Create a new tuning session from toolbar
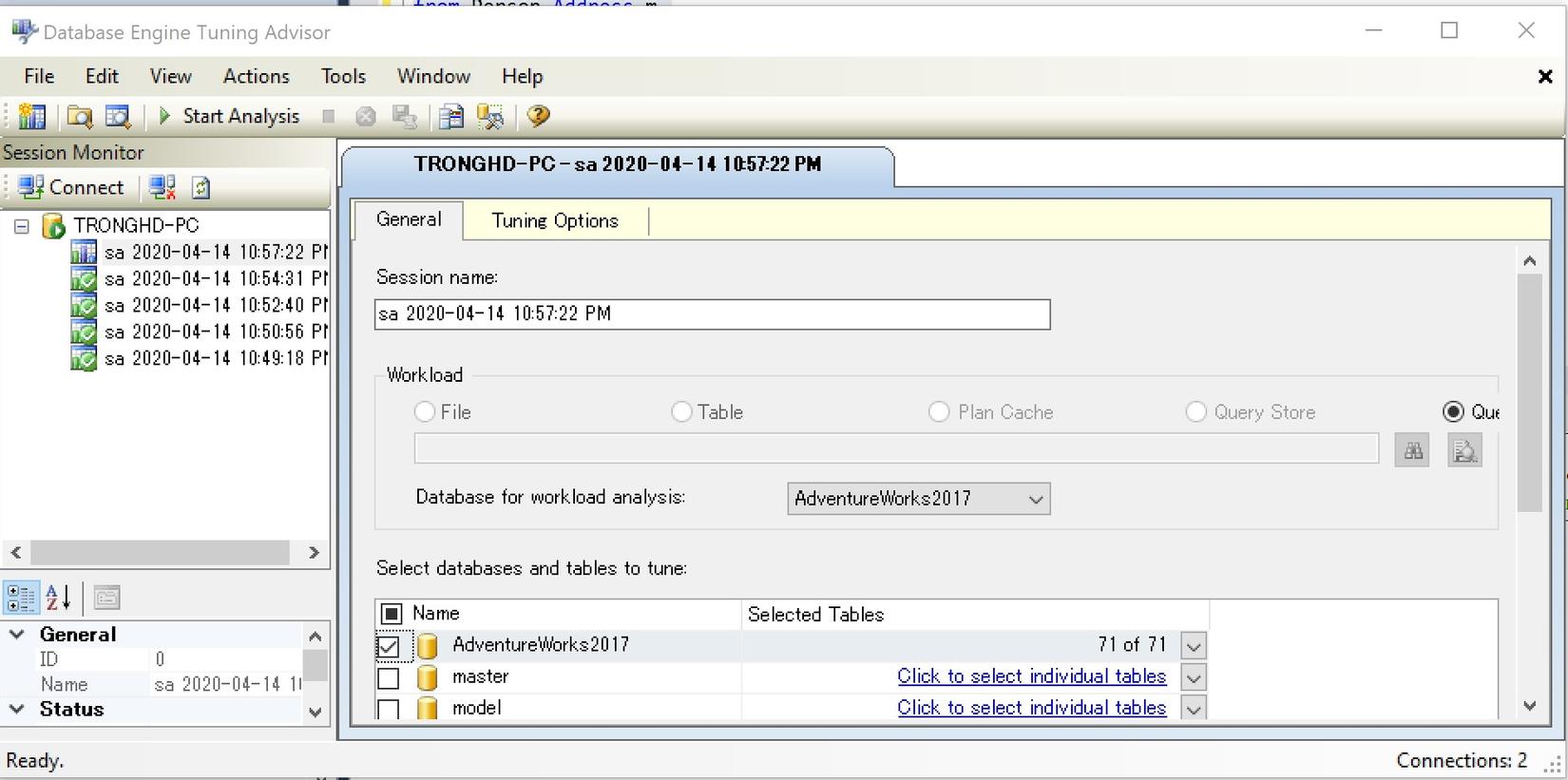Screen dimensions: 1568x780 point(31,116)
